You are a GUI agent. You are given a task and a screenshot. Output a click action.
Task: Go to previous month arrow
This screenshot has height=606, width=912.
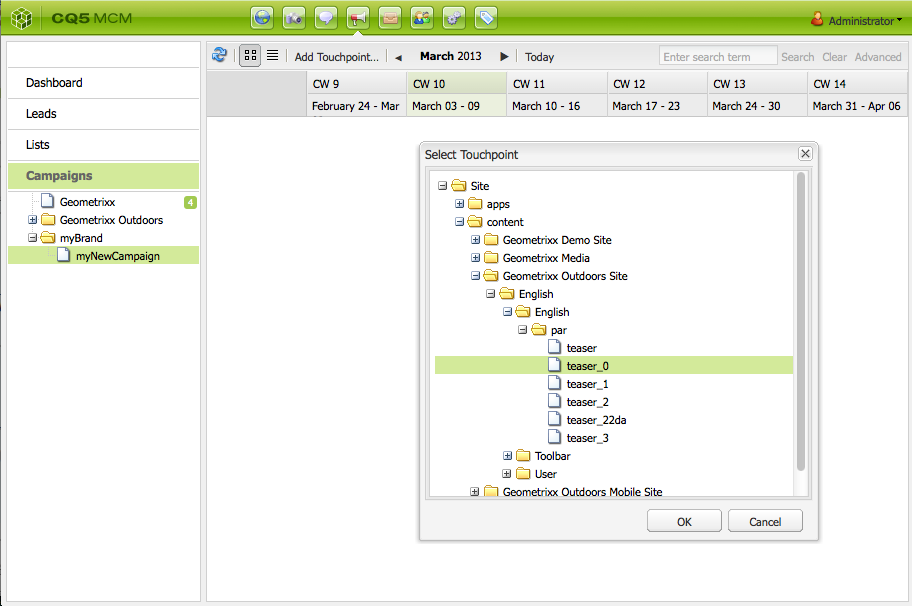coord(398,58)
